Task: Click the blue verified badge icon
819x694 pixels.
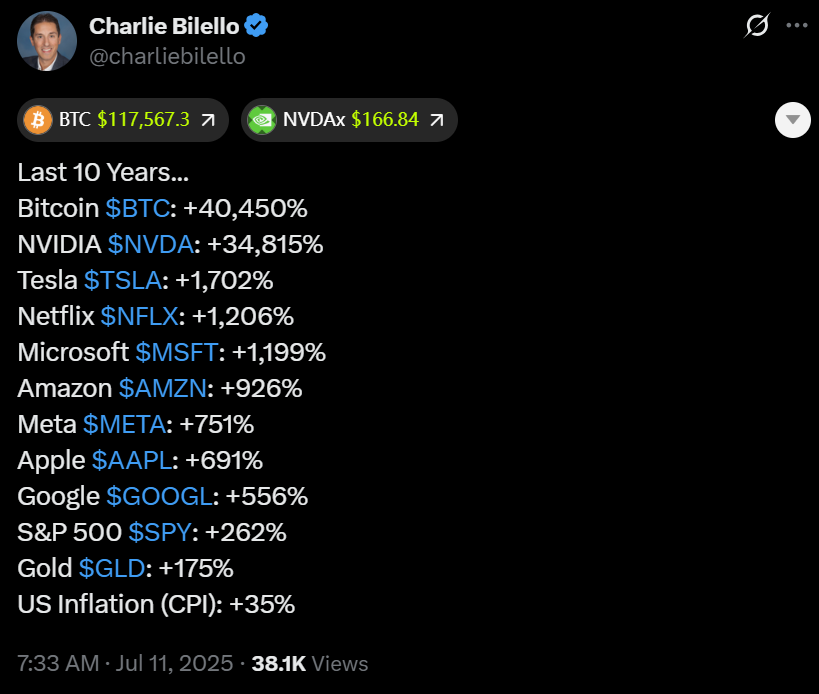Action: click(256, 26)
